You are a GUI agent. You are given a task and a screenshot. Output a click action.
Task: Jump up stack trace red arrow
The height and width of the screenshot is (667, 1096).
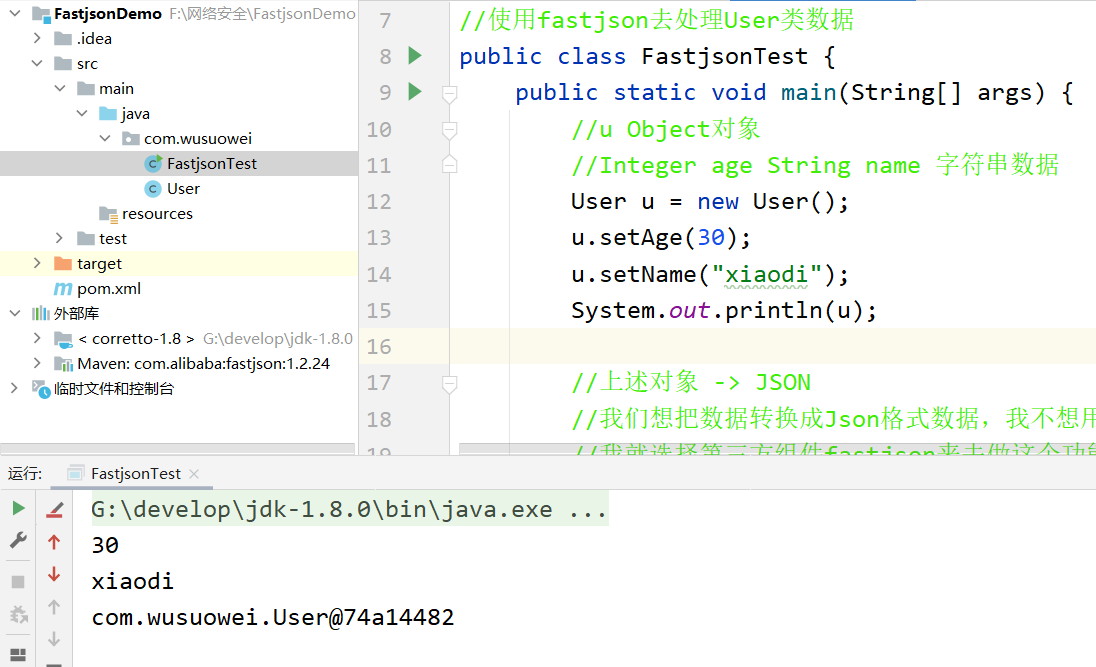(54, 542)
